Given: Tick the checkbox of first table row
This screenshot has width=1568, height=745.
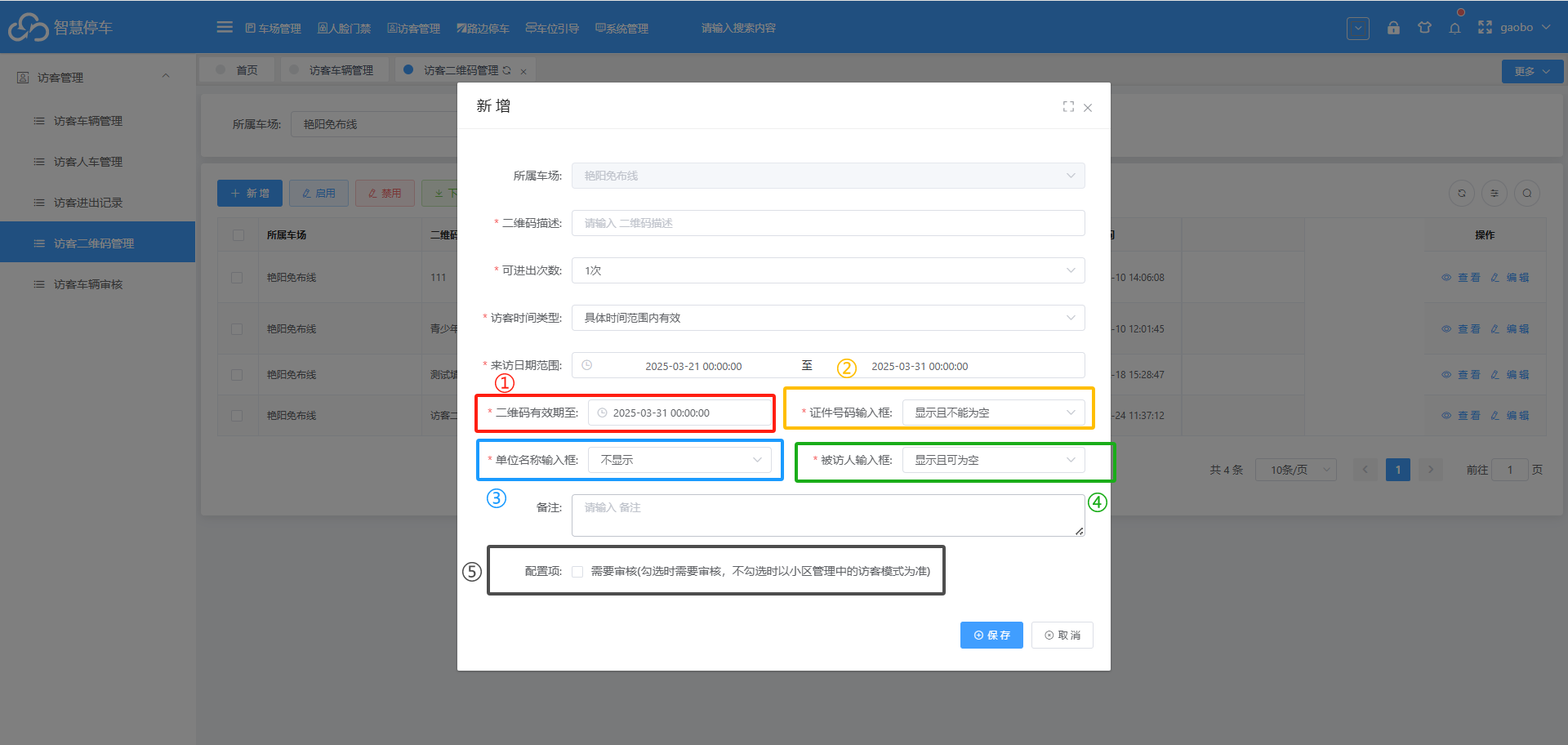Looking at the screenshot, I should pos(237,278).
